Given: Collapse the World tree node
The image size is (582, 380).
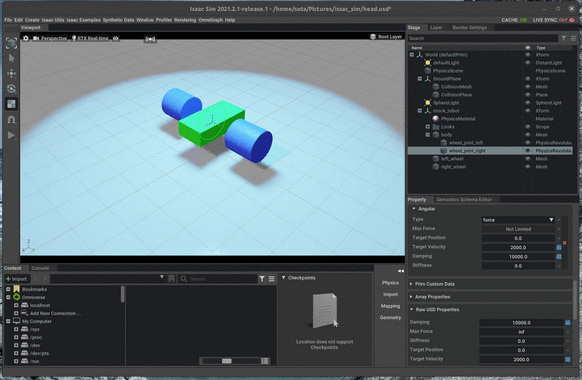Looking at the screenshot, I should pos(412,55).
